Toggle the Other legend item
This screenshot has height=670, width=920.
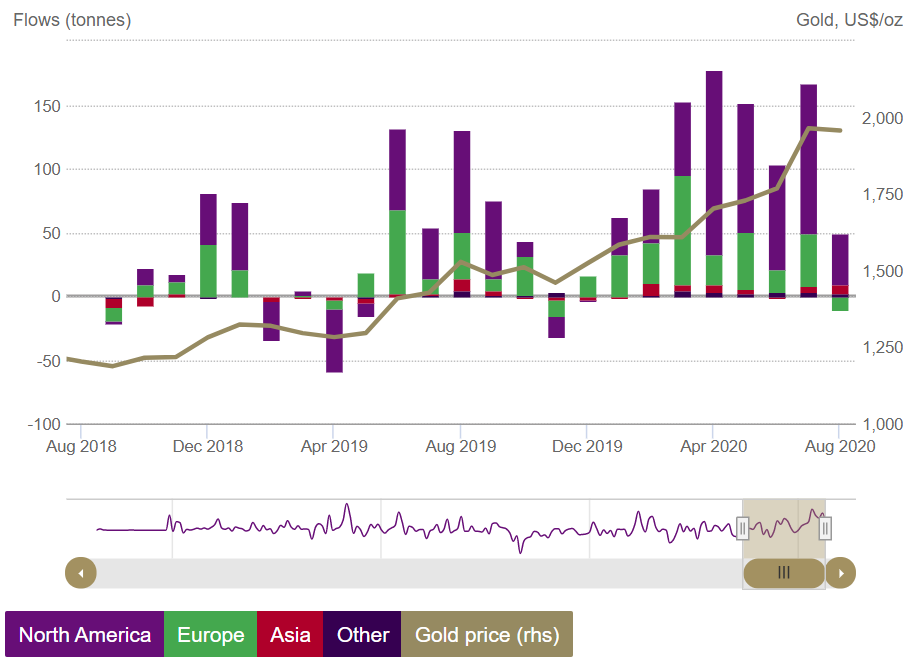[363, 635]
